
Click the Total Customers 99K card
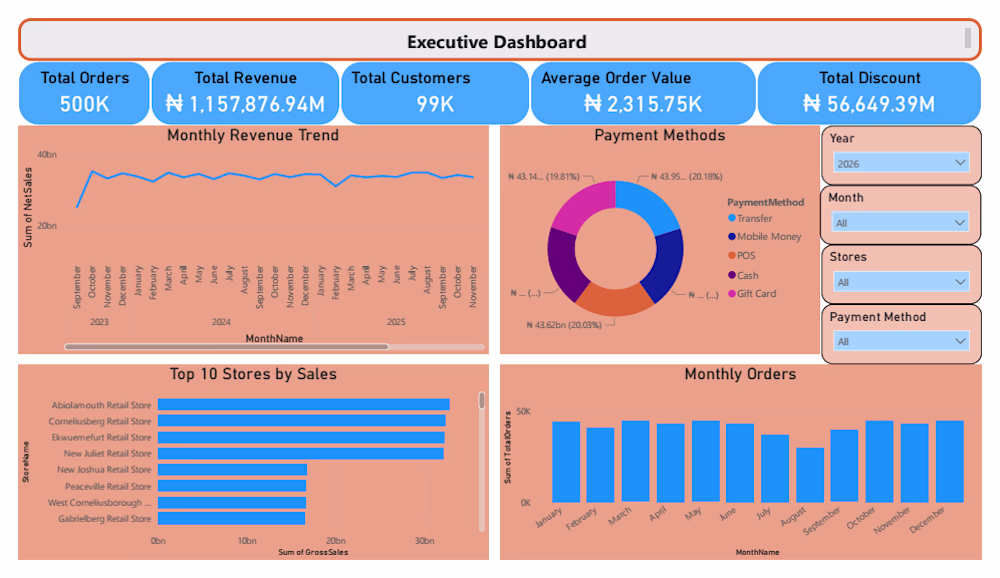click(x=435, y=93)
